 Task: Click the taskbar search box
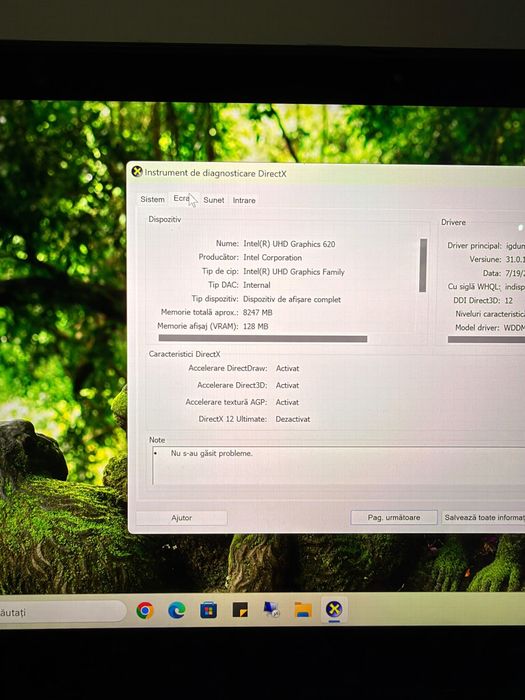[62, 612]
